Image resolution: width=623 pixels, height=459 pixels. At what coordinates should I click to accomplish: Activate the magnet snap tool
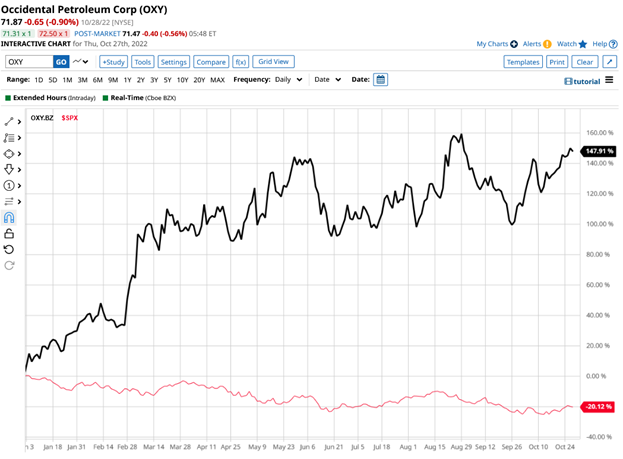pyautogui.click(x=10, y=217)
